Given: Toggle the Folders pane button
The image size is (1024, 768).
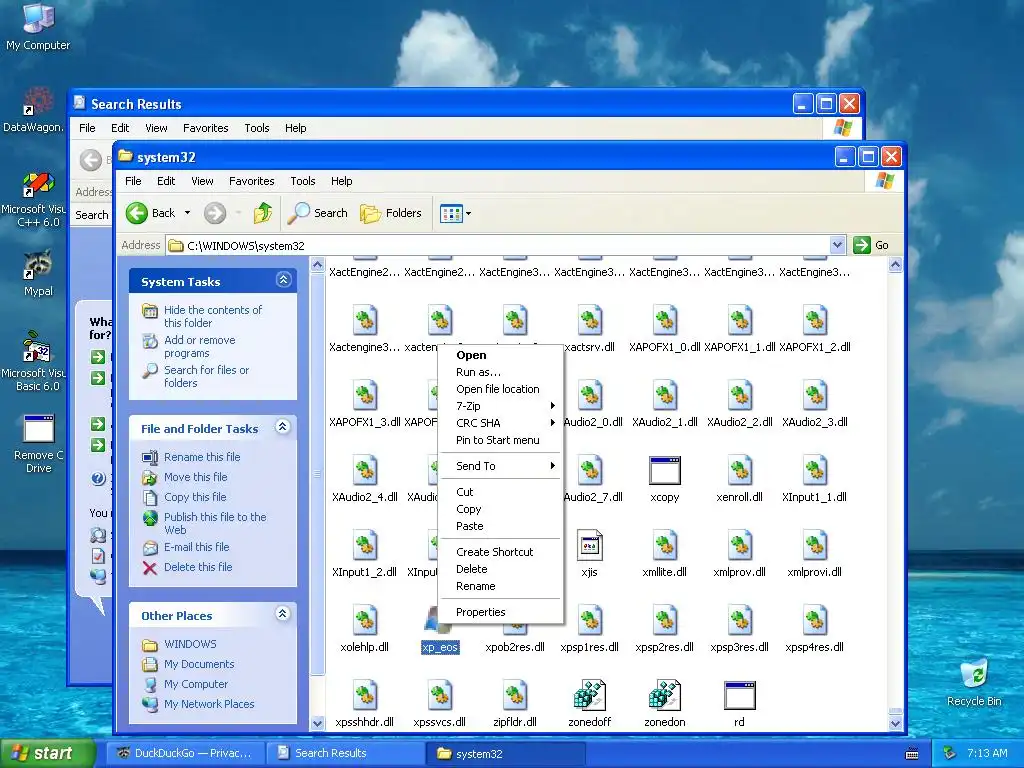Looking at the screenshot, I should pyautogui.click(x=391, y=213).
